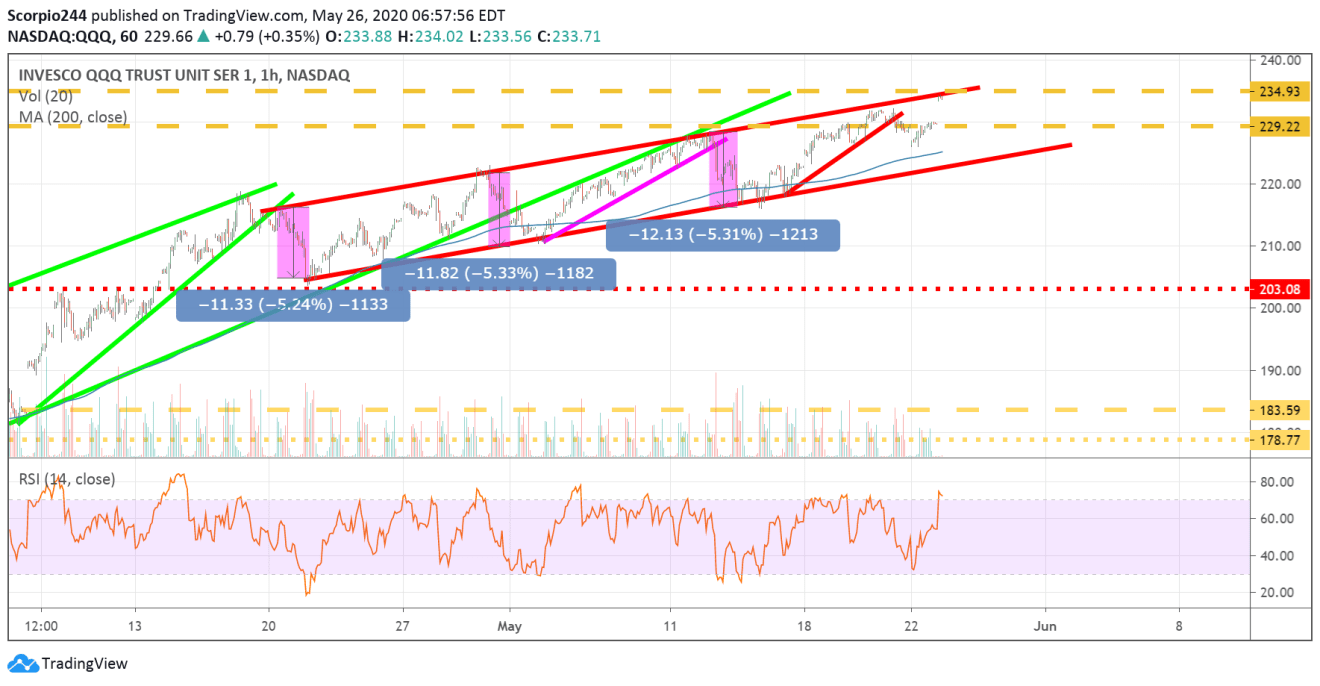
Task: Select the −11.33 (−5.24%) measurement label
Action: [x=293, y=304]
